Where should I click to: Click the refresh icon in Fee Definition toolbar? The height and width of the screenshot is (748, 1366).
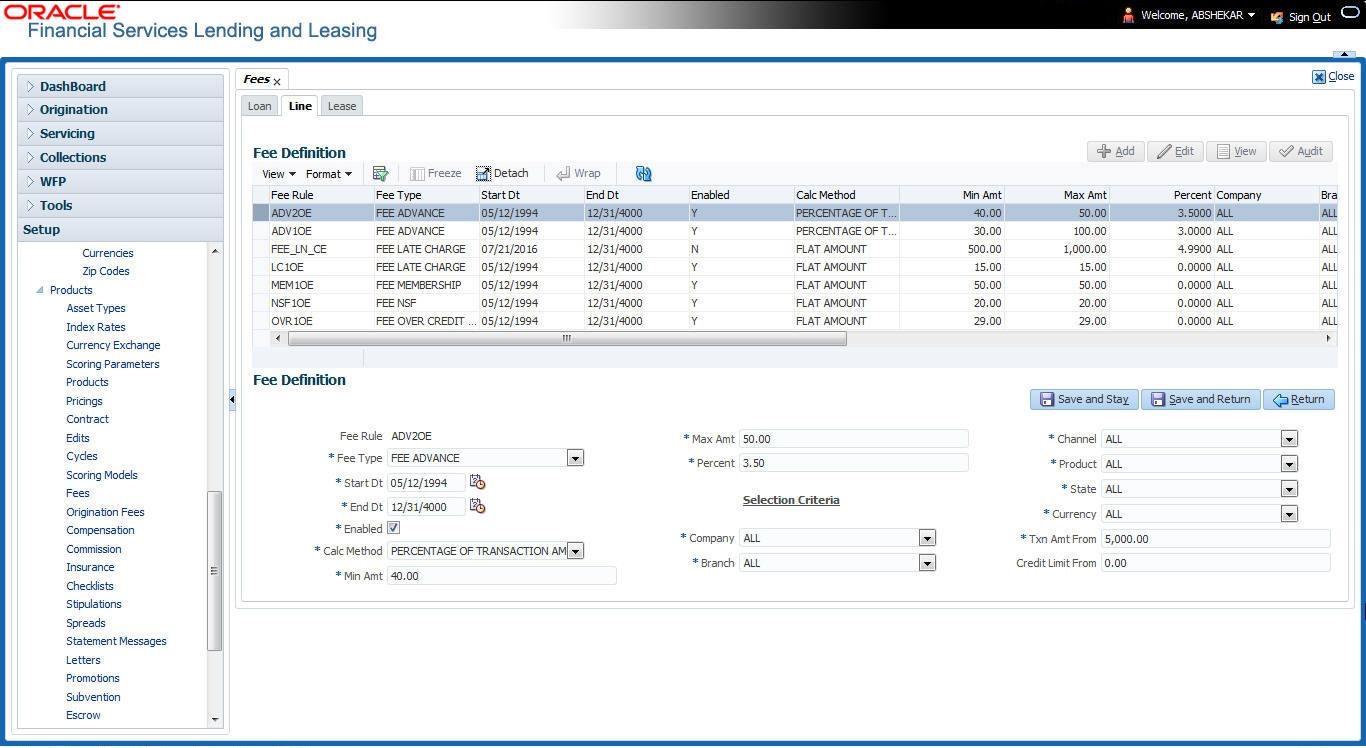643,173
